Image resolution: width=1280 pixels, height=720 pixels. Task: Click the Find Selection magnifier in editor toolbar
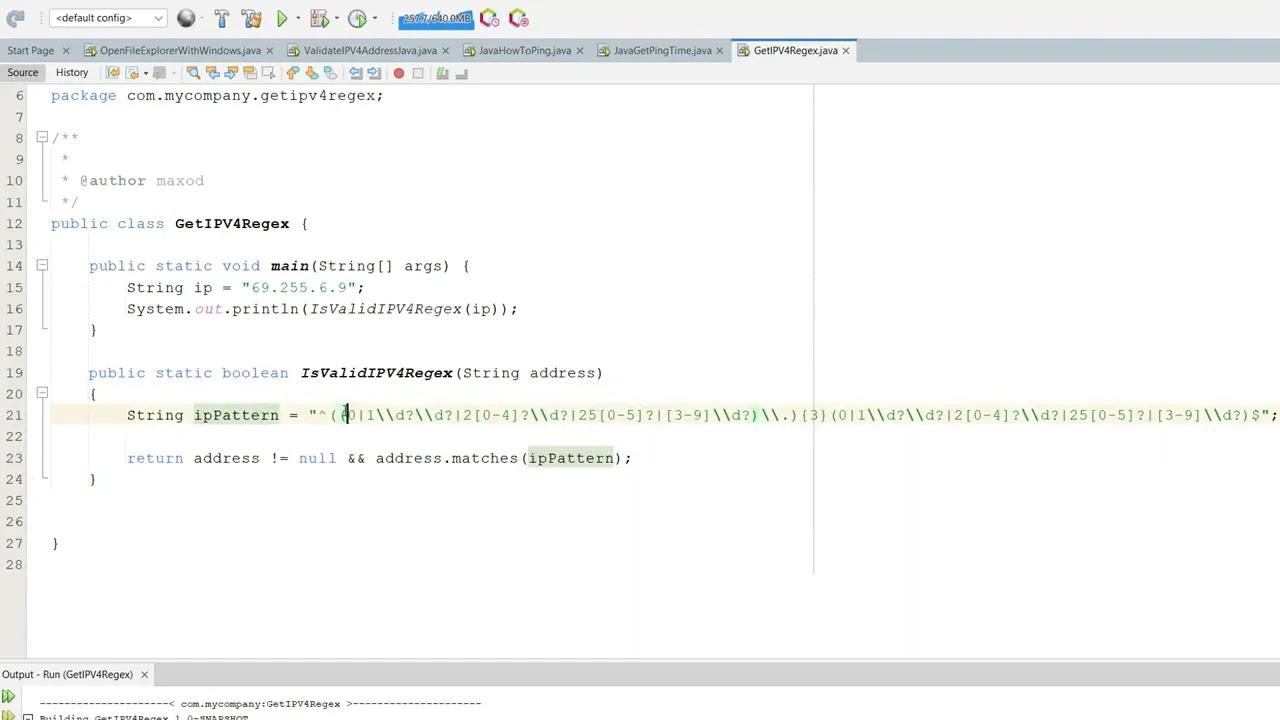(194, 72)
